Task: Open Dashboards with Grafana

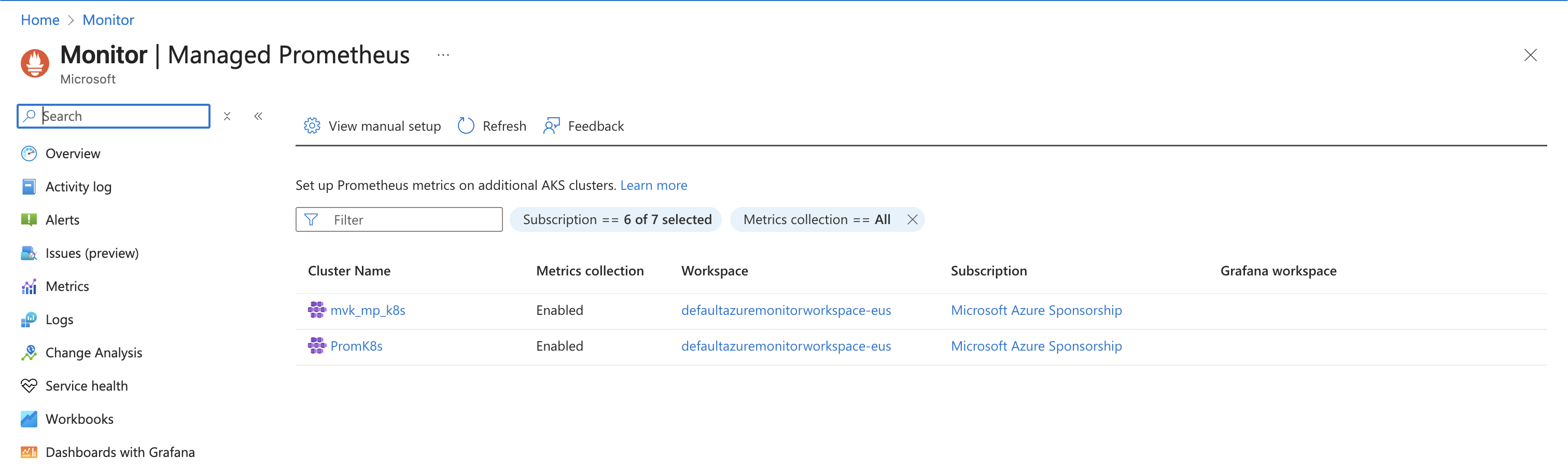Action: point(120,452)
